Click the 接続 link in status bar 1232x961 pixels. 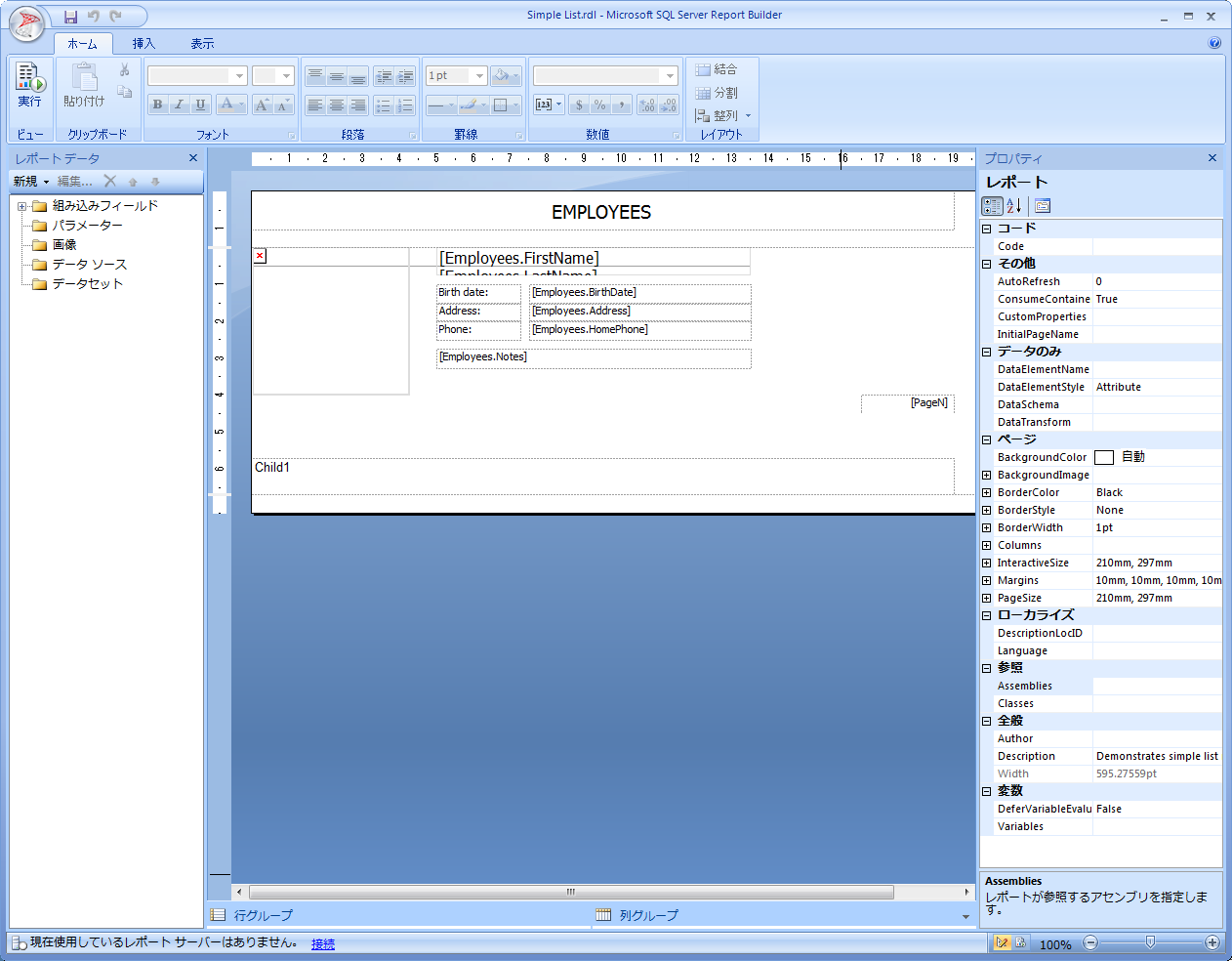pos(322,944)
